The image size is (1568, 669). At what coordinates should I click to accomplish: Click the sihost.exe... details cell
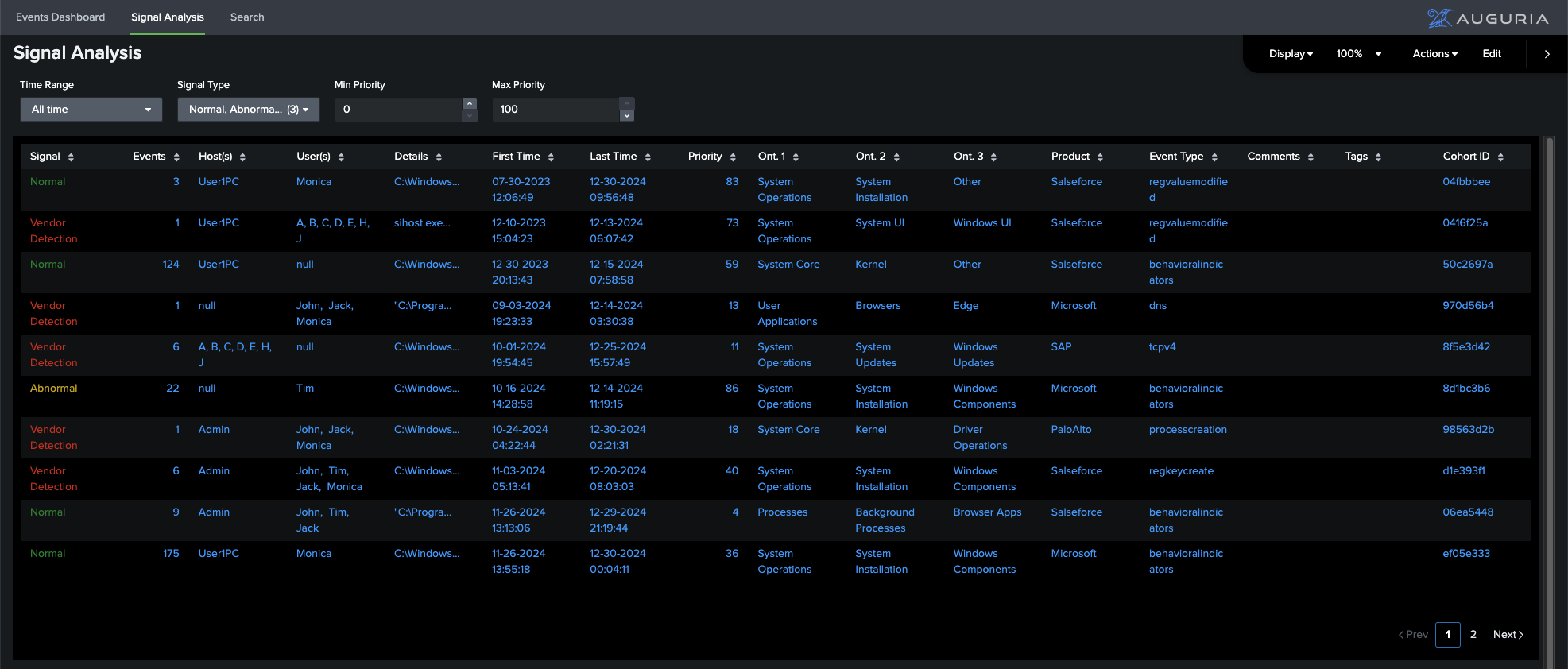(x=422, y=223)
